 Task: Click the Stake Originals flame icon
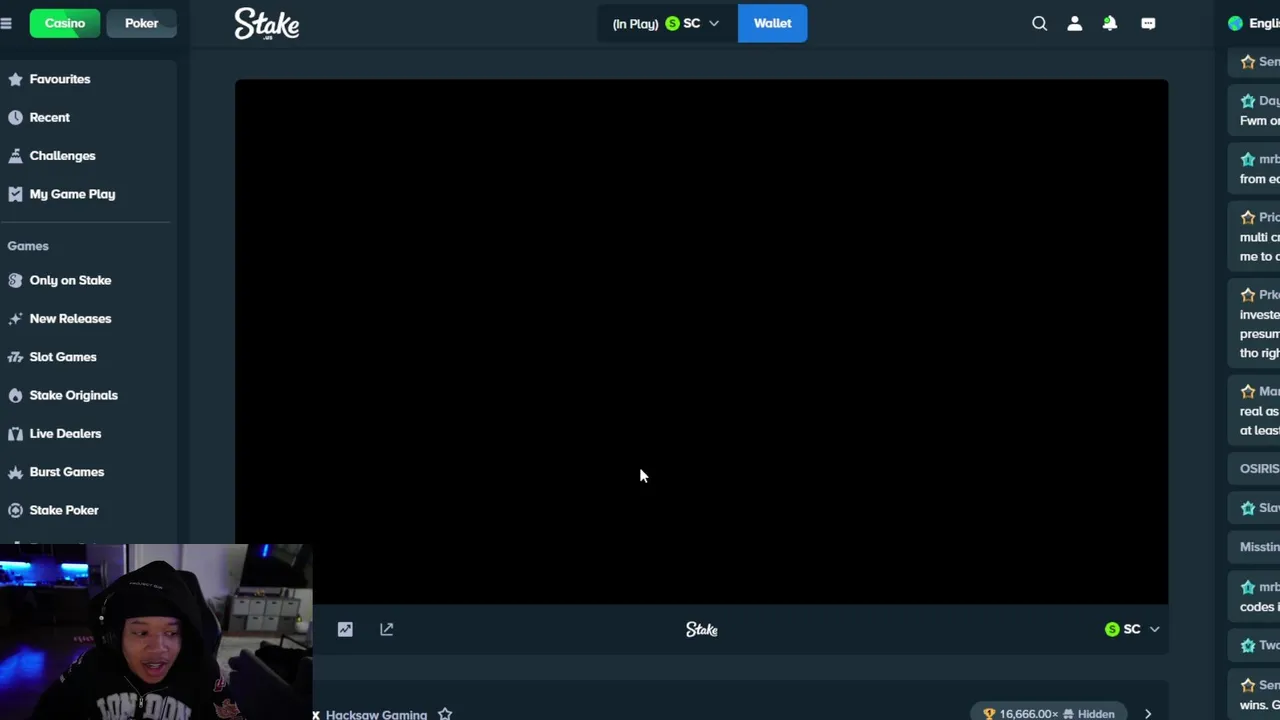(x=15, y=395)
